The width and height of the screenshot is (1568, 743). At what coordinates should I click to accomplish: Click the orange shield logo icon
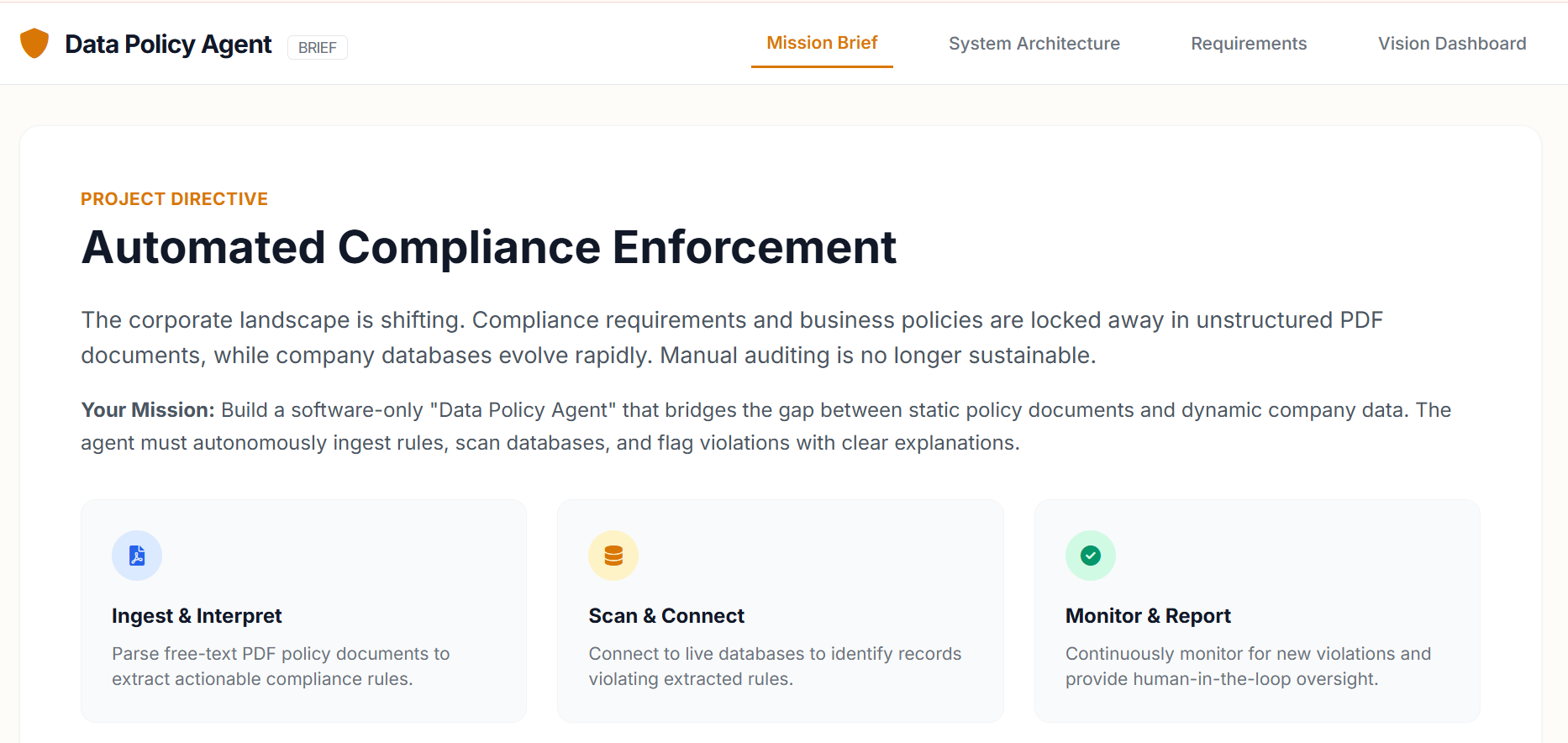34,43
